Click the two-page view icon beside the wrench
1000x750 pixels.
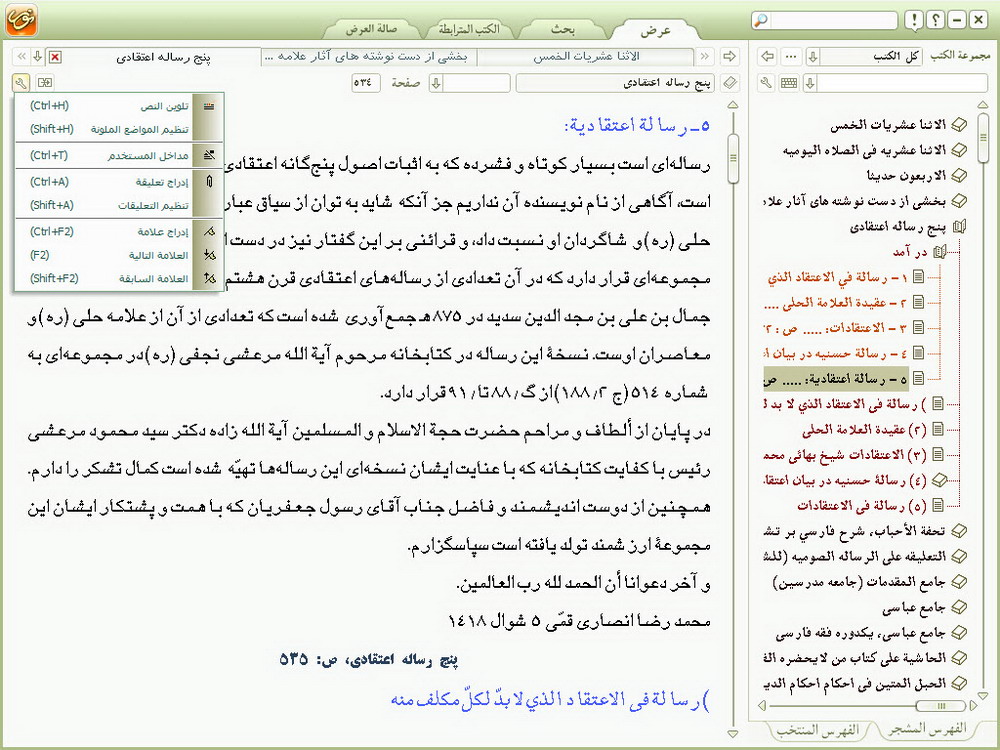point(45,83)
